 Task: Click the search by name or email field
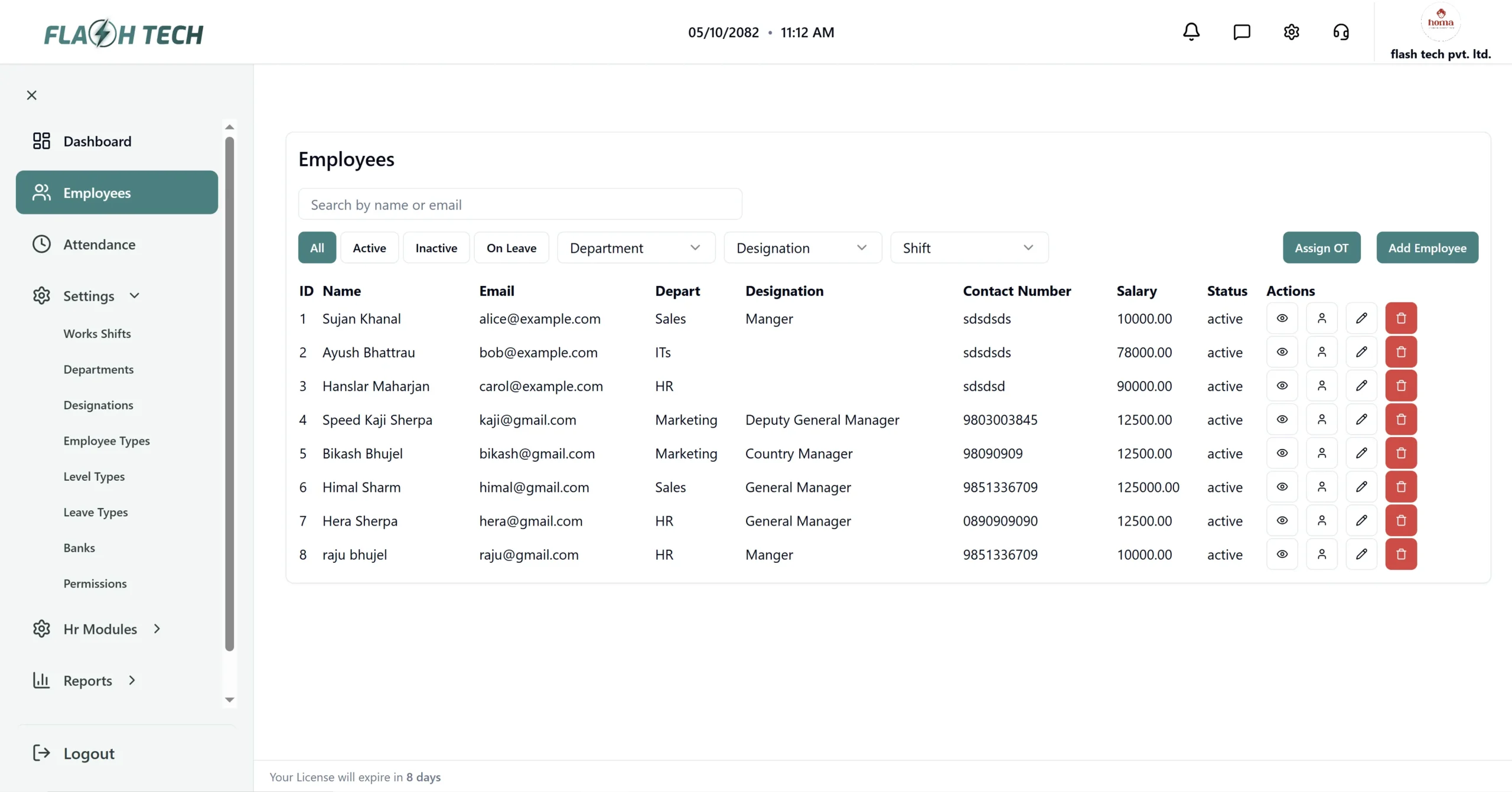(x=520, y=205)
